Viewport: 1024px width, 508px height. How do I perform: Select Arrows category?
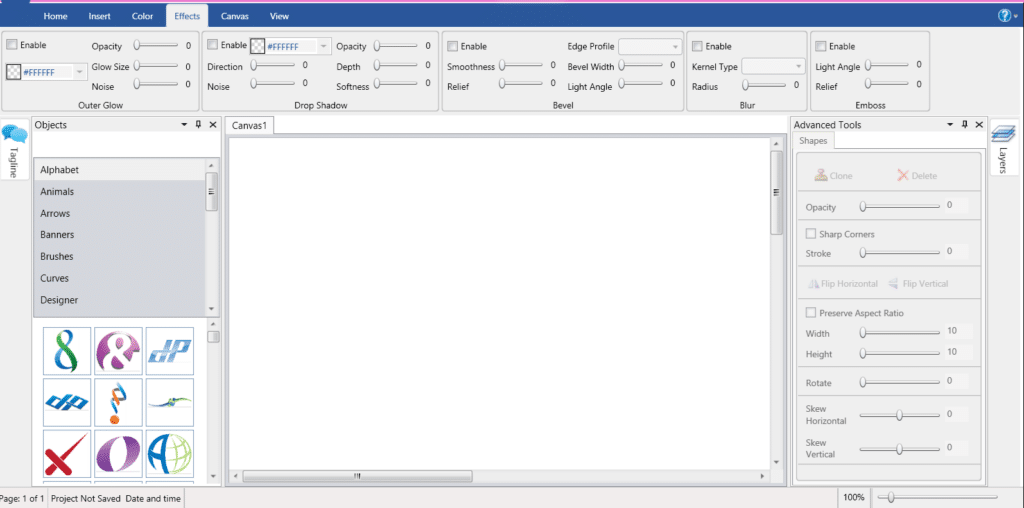120,214
